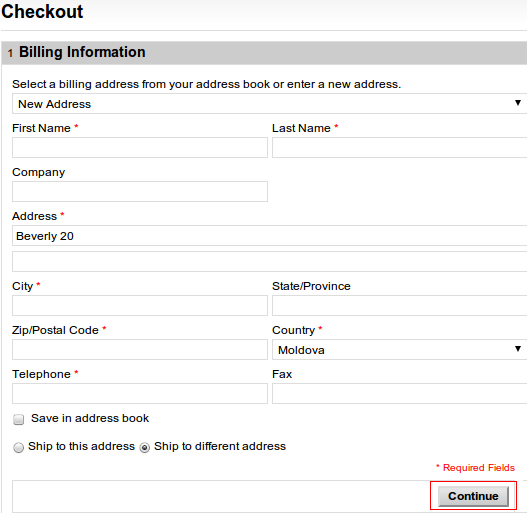Screen dimensions: 527x513
Task: Focus the City input field
Action: [x=140, y=305]
